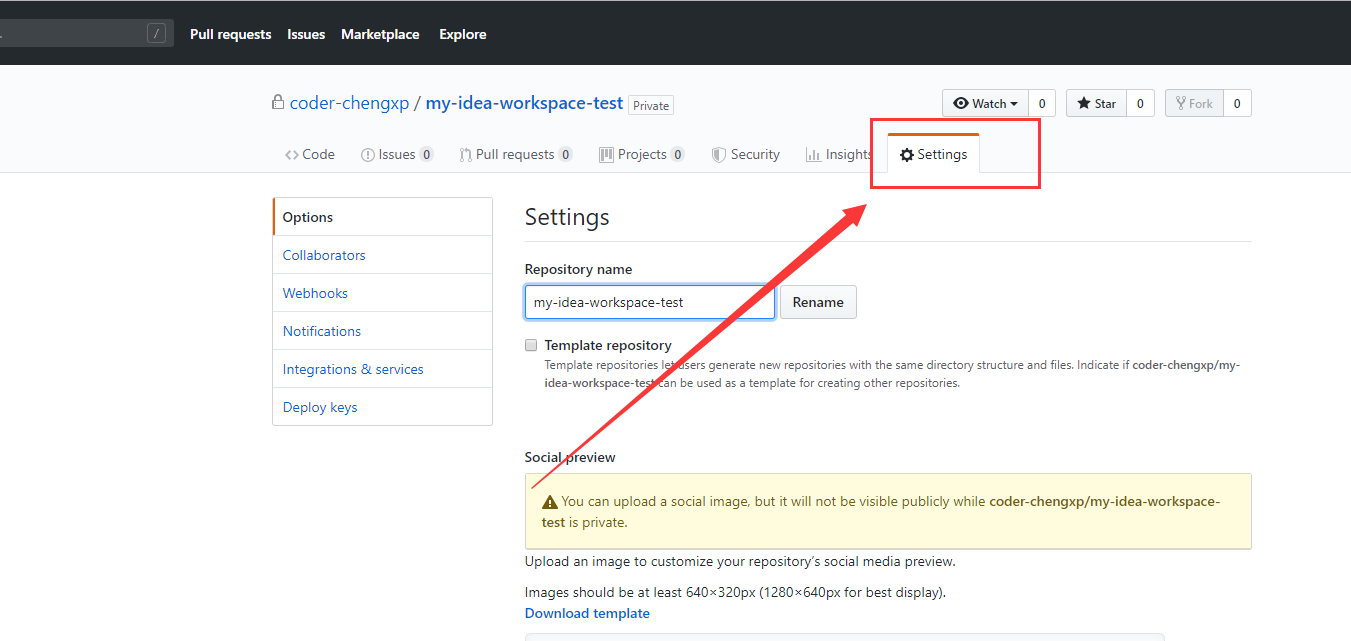
Task: Click Pull requests in top navigation
Action: [x=230, y=34]
